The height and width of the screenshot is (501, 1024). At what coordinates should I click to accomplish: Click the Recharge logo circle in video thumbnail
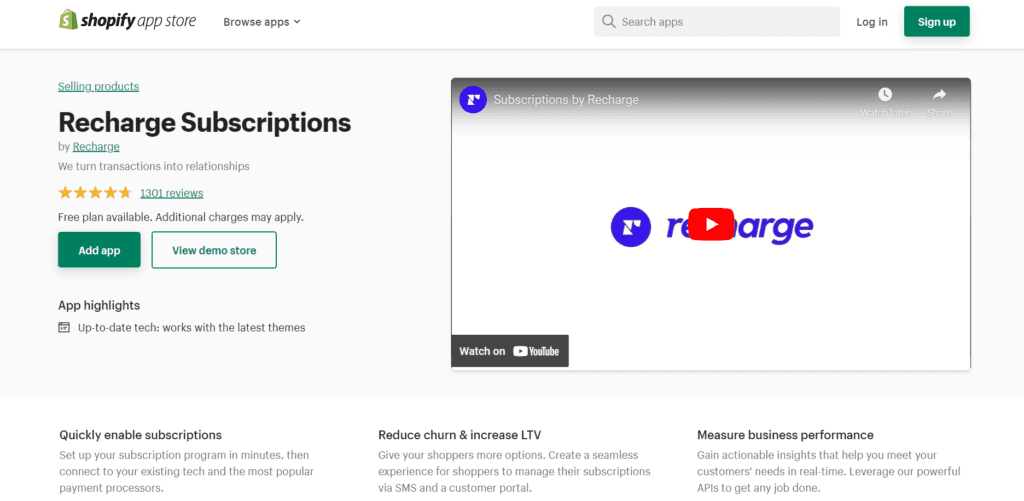pyautogui.click(x=630, y=226)
